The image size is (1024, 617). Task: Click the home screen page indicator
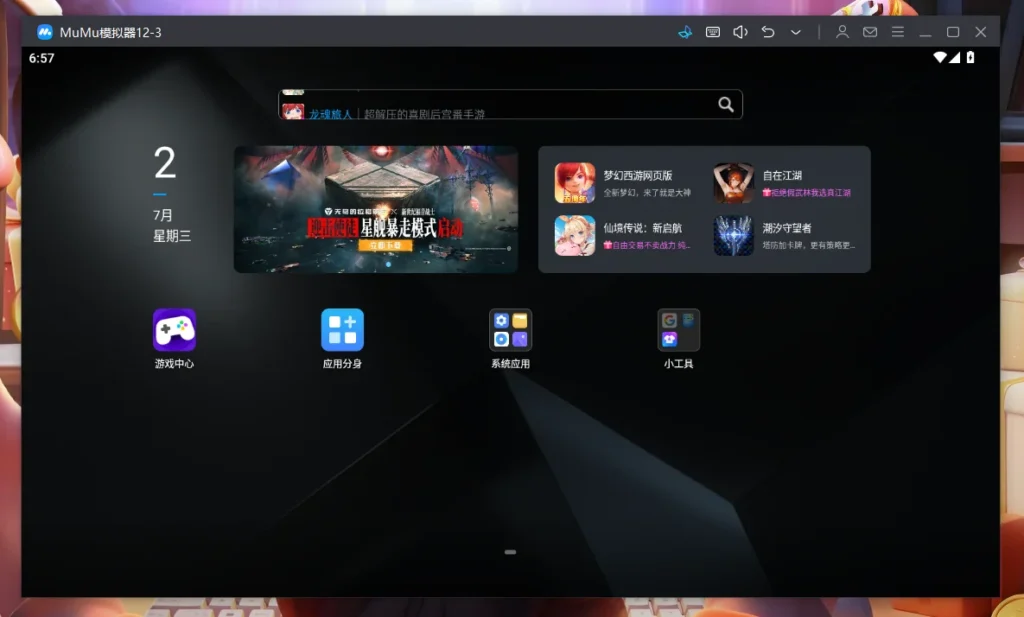coord(510,552)
